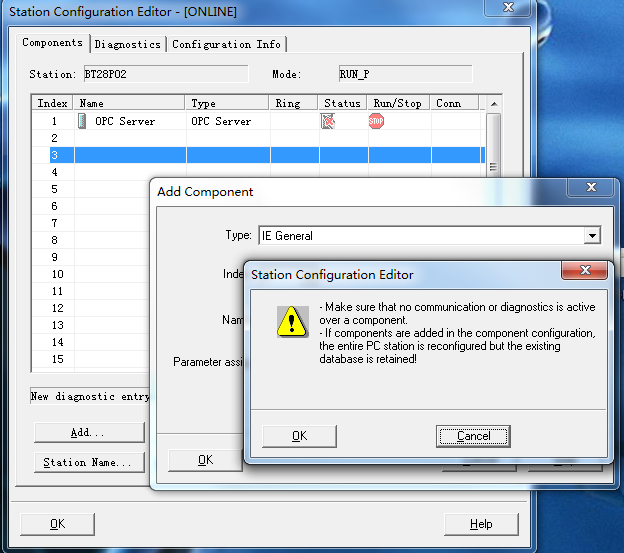Click the Status column header
The width and height of the screenshot is (624, 553).
coord(342,103)
